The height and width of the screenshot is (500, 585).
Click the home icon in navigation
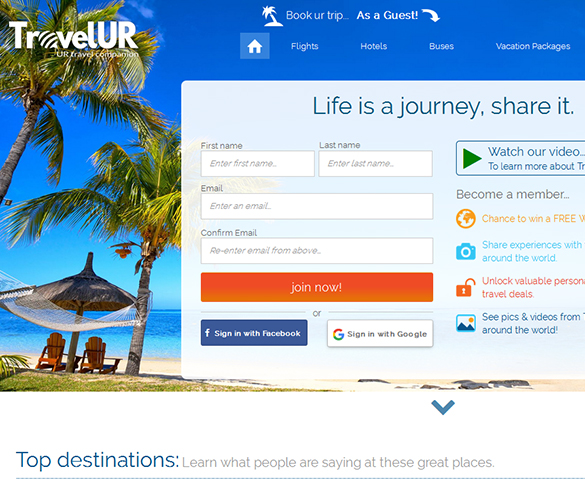(254, 46)
